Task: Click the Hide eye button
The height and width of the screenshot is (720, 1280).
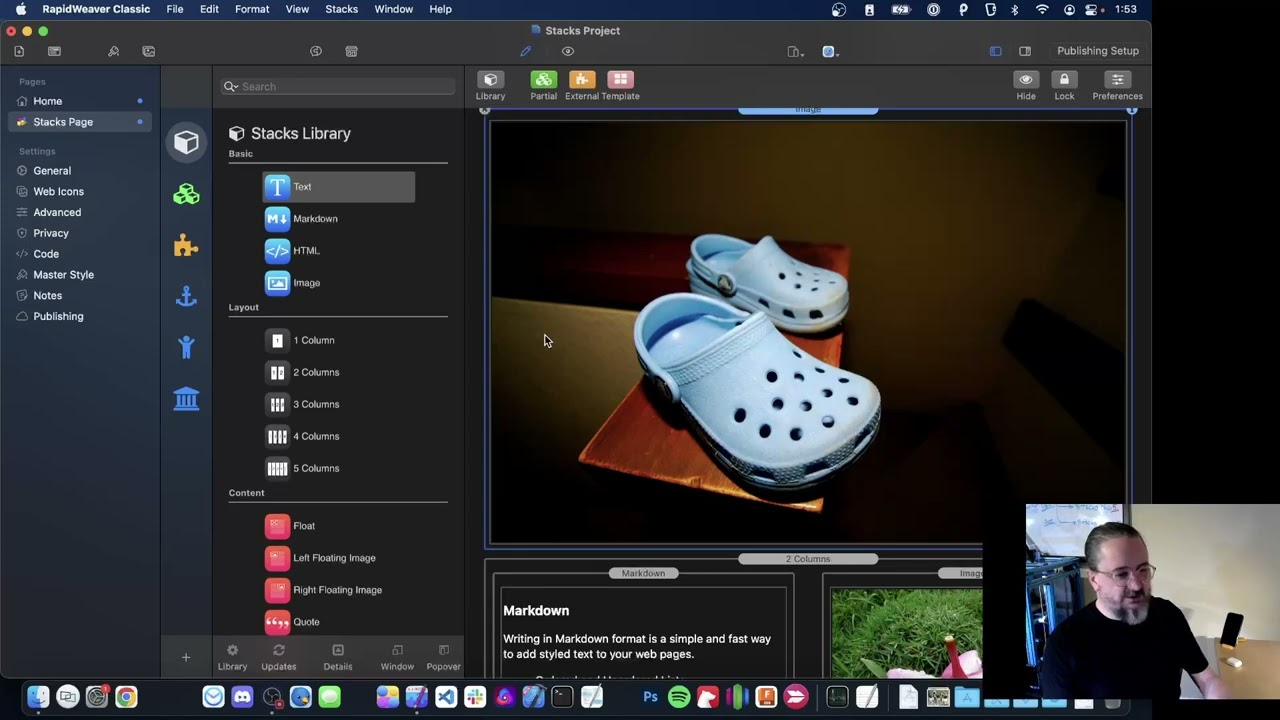Action: click(x=1026, y=86)
